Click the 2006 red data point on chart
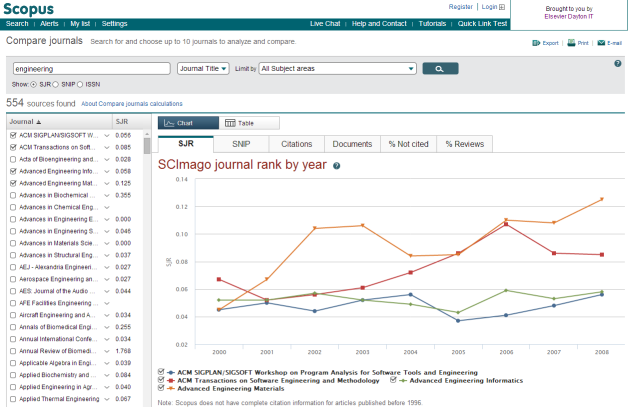 [506, 224]
